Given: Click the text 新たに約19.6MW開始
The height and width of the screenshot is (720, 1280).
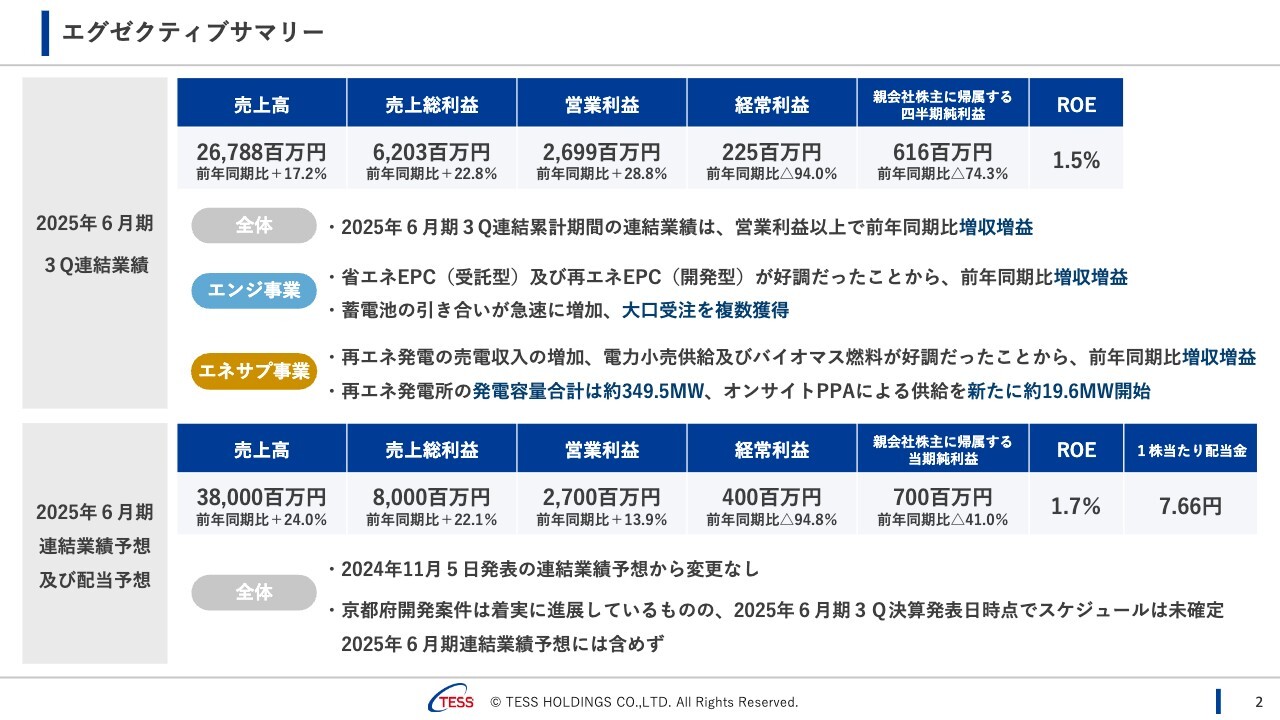Looking at the screenshot, I should coord(1058,391).
